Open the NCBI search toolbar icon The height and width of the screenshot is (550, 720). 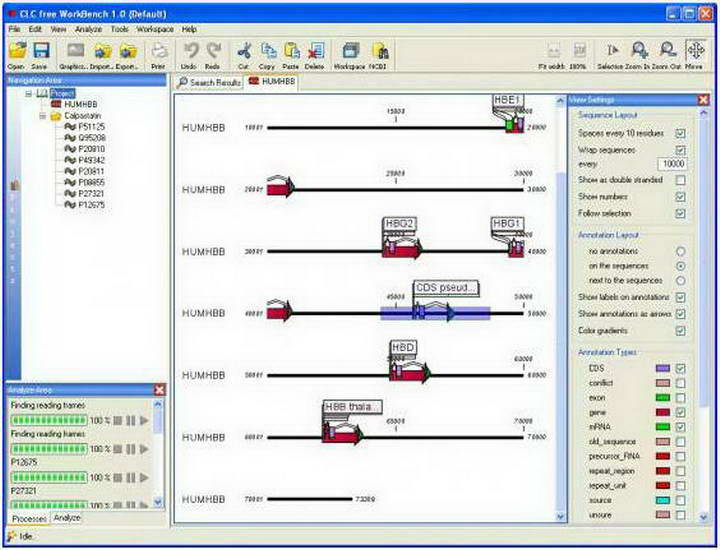[379, 51]
